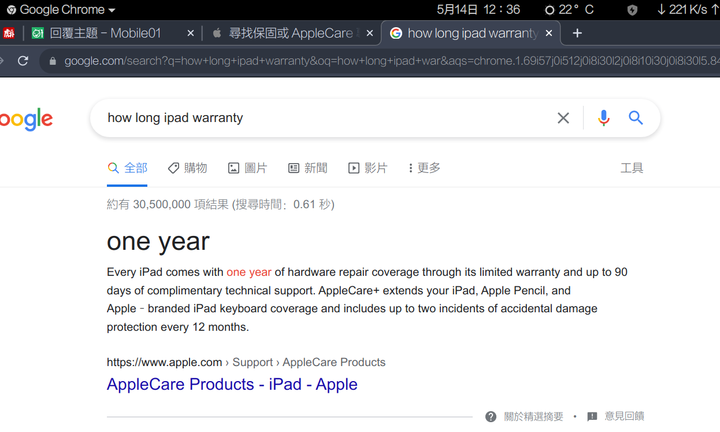The width and height of the screenshot is (720, 432).
Task: Click the Apple favicon on AppleCare tab
Action: point(217,33)
